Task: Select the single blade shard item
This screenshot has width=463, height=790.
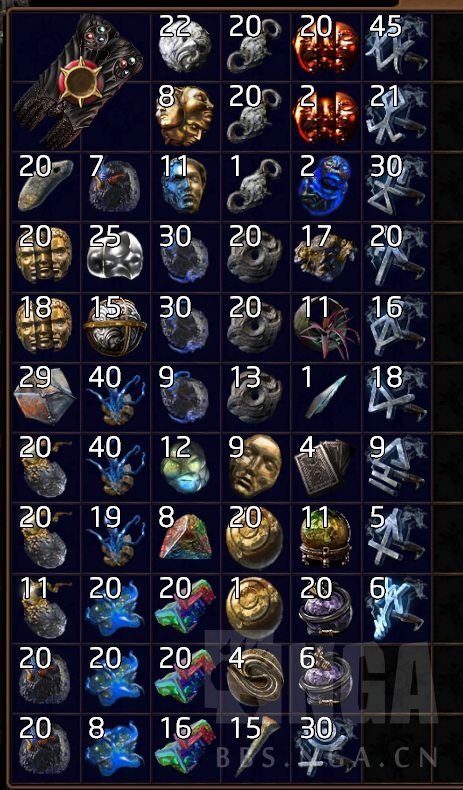Action: point(325,398)
